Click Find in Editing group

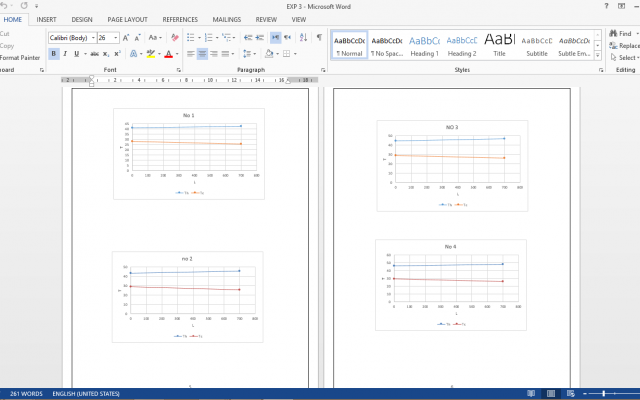621,34
